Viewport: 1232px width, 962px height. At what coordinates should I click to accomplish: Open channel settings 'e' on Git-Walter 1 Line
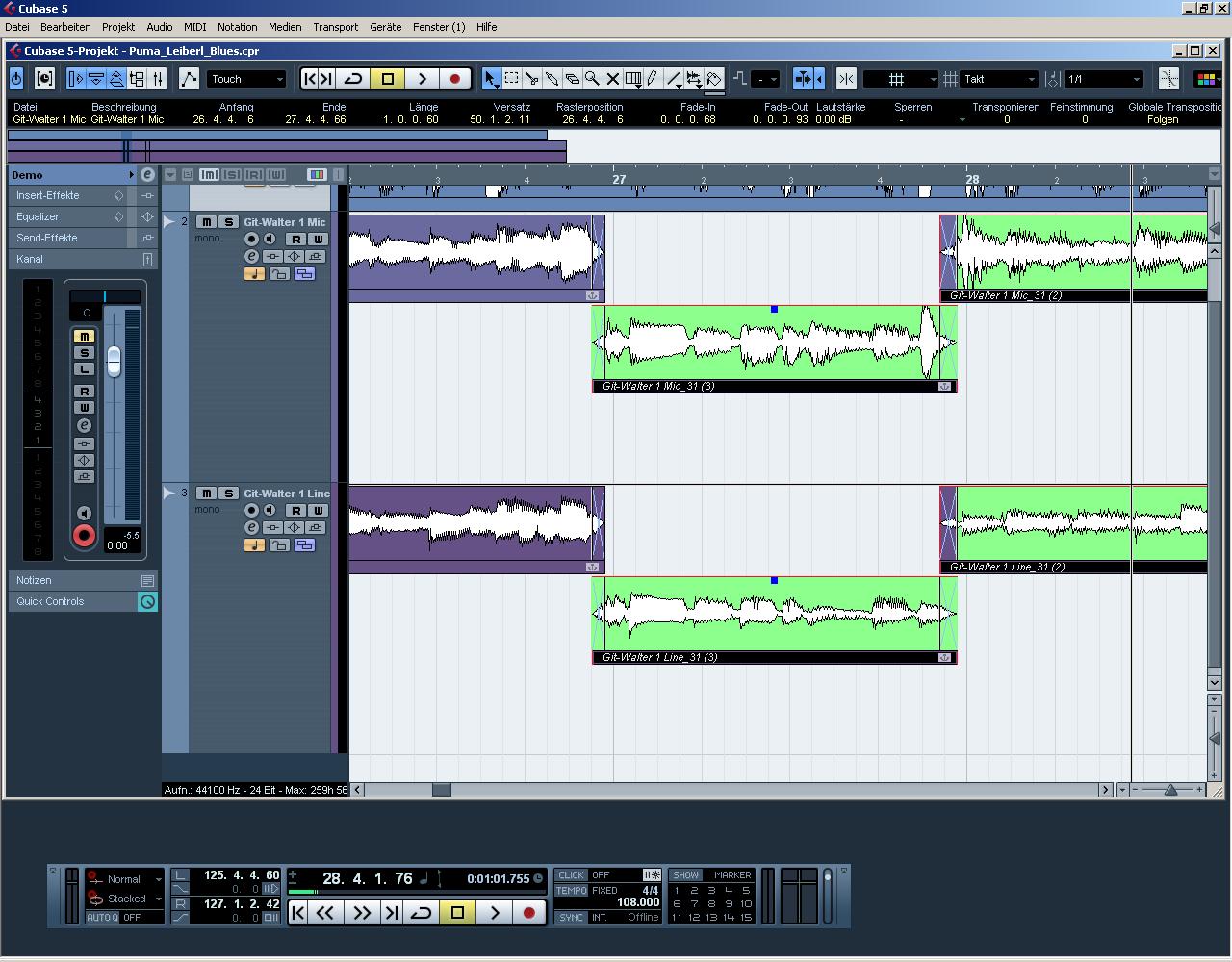coord(251,528)
